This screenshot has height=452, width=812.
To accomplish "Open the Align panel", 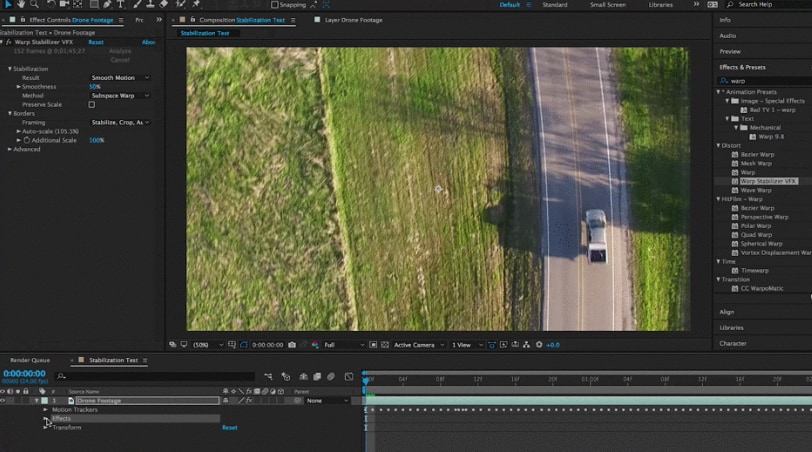I will coord(727,312).
